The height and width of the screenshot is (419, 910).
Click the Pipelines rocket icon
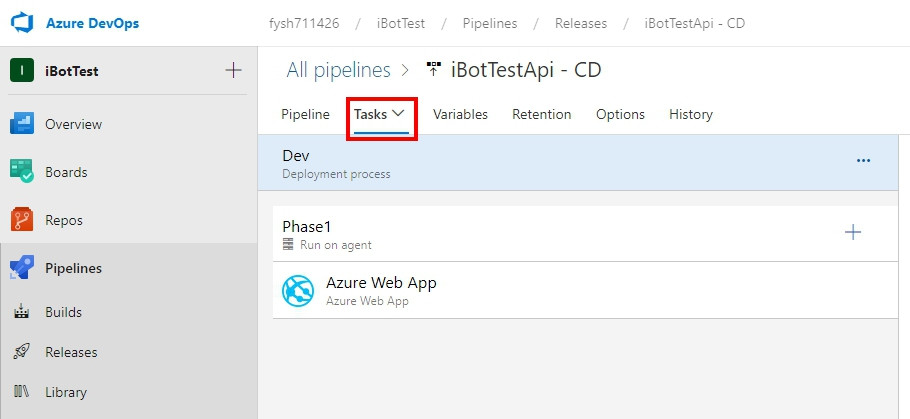(x=22, y=268)
